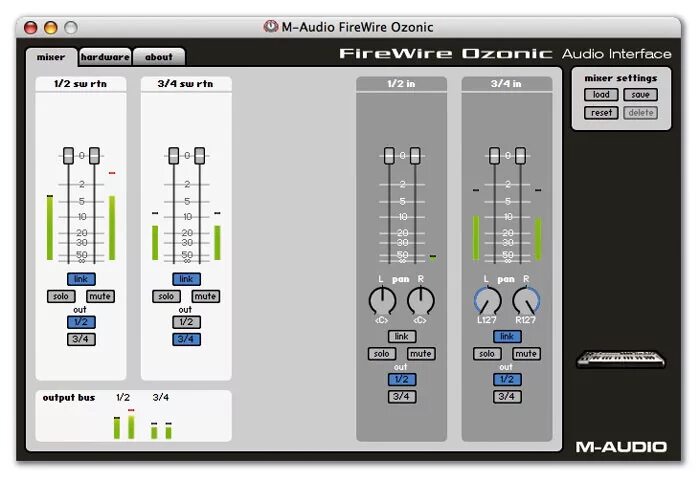Click the output bus 3/4 level meter
700x480 pixels.
click(x=161, y=430)
